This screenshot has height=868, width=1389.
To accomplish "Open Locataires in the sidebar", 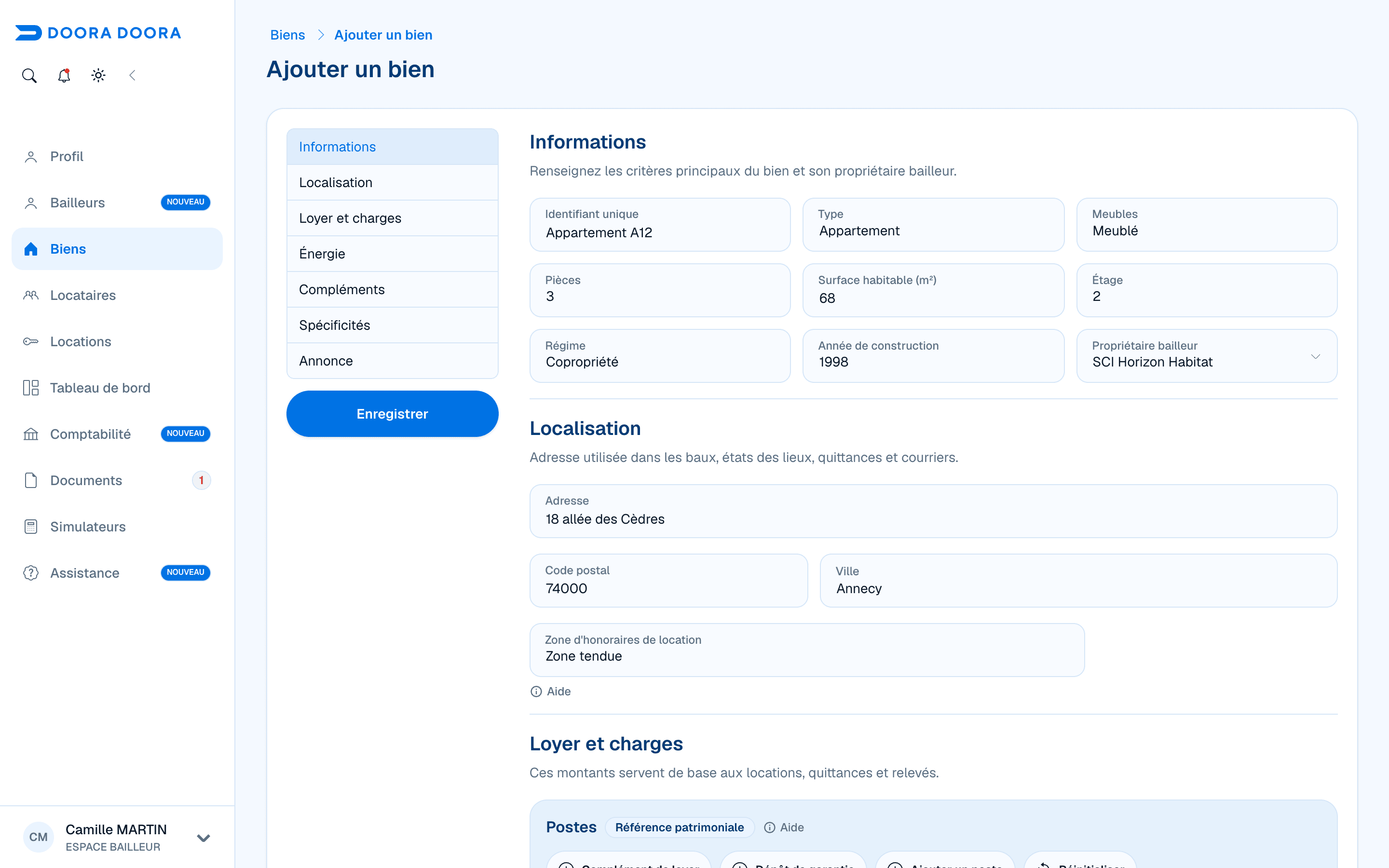I will coord(117,295).
